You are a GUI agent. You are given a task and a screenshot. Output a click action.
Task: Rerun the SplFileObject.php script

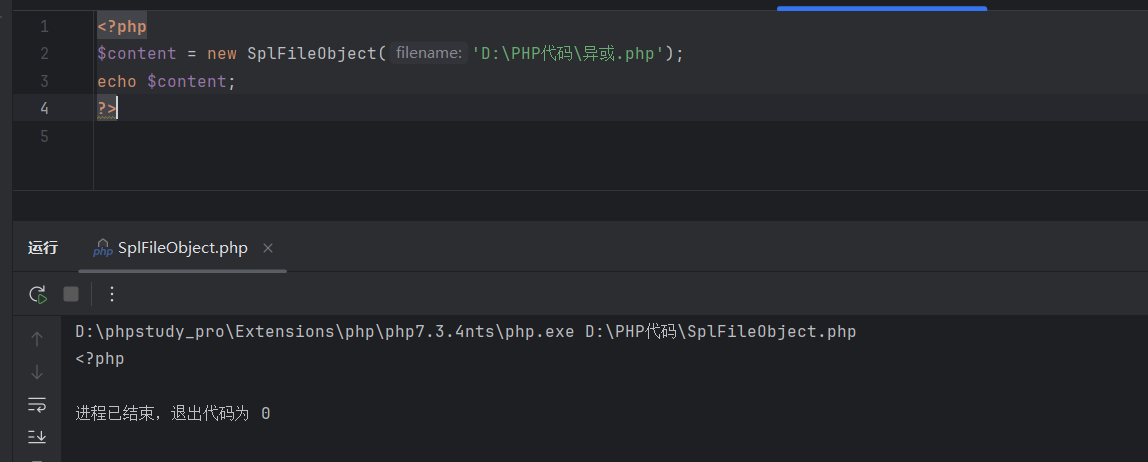coord(38,294)
